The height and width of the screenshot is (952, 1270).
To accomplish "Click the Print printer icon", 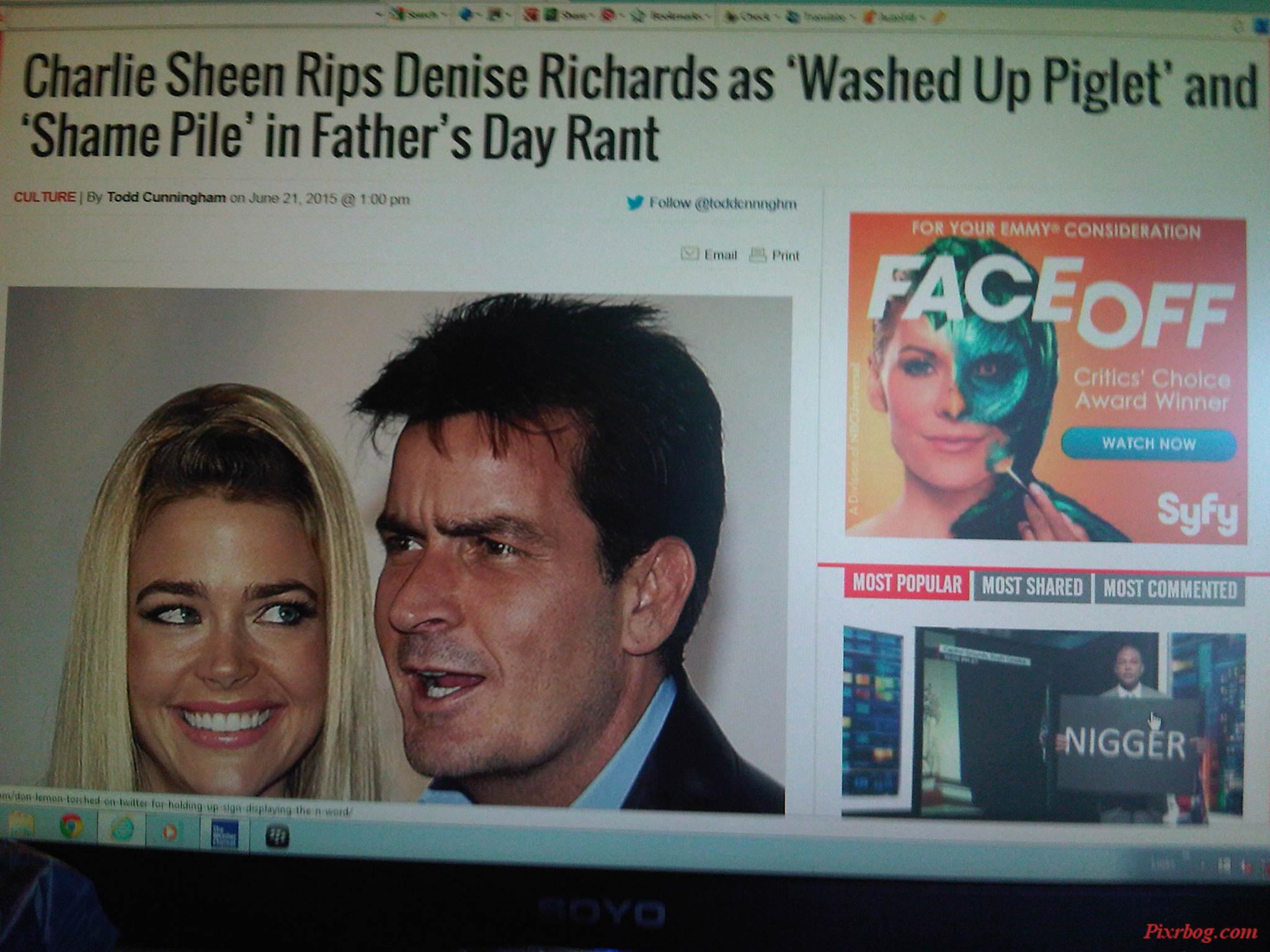I will click(758, 255).
